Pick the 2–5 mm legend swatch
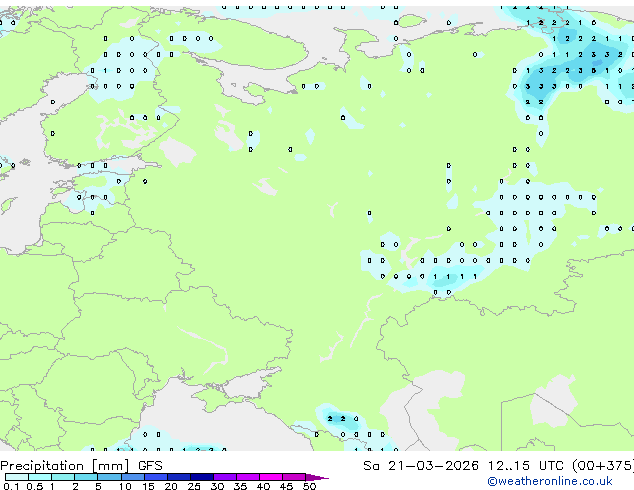Image resolution: width=634 pixels, height=490 pixels. 86,477
